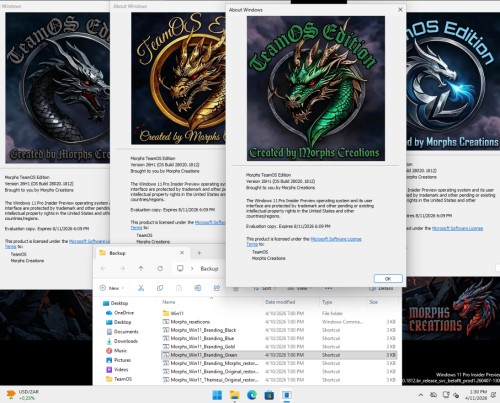Click the Share icon in Explorer toolbar
This screenshot has width=500, height=403.
point(217,288)
